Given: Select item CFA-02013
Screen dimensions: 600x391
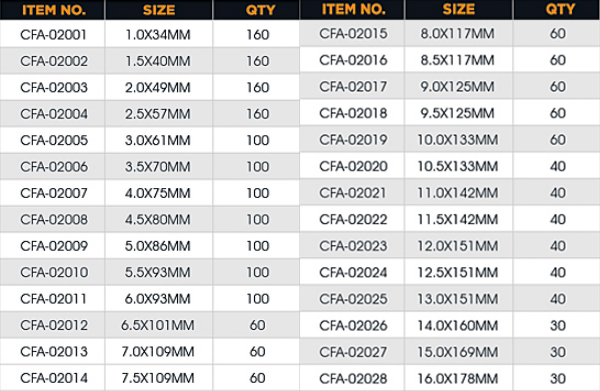Looking at the screenshot, I should coord(54,352).
